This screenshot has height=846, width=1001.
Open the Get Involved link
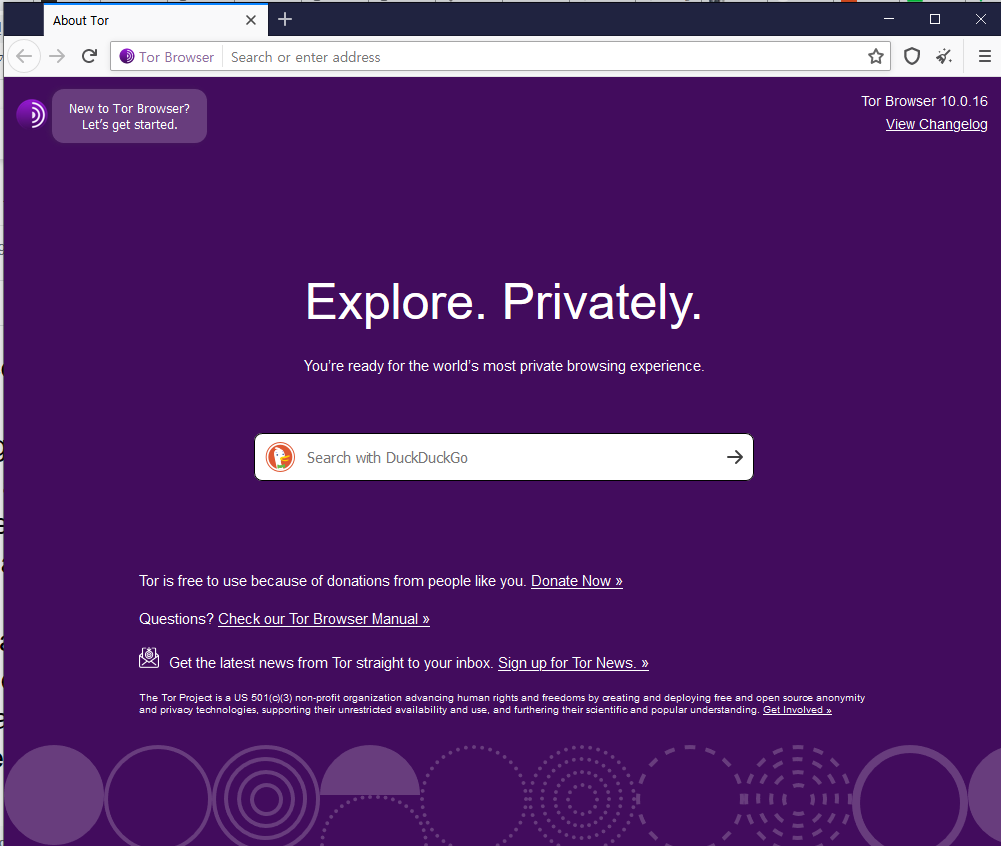(x=797, y=710)
